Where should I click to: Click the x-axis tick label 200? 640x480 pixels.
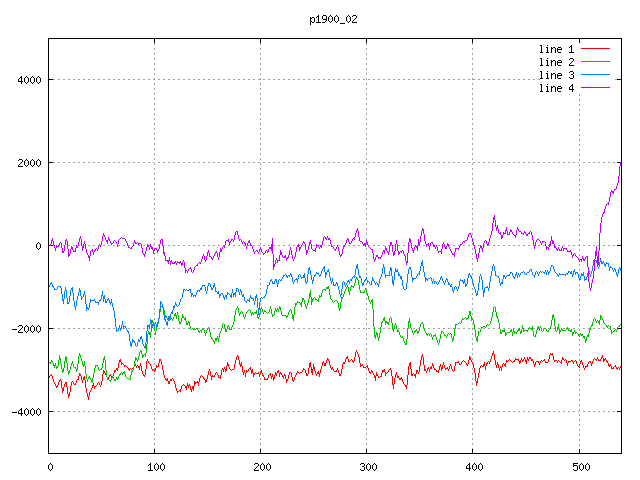pyautogui.click(x=261, y=466)
